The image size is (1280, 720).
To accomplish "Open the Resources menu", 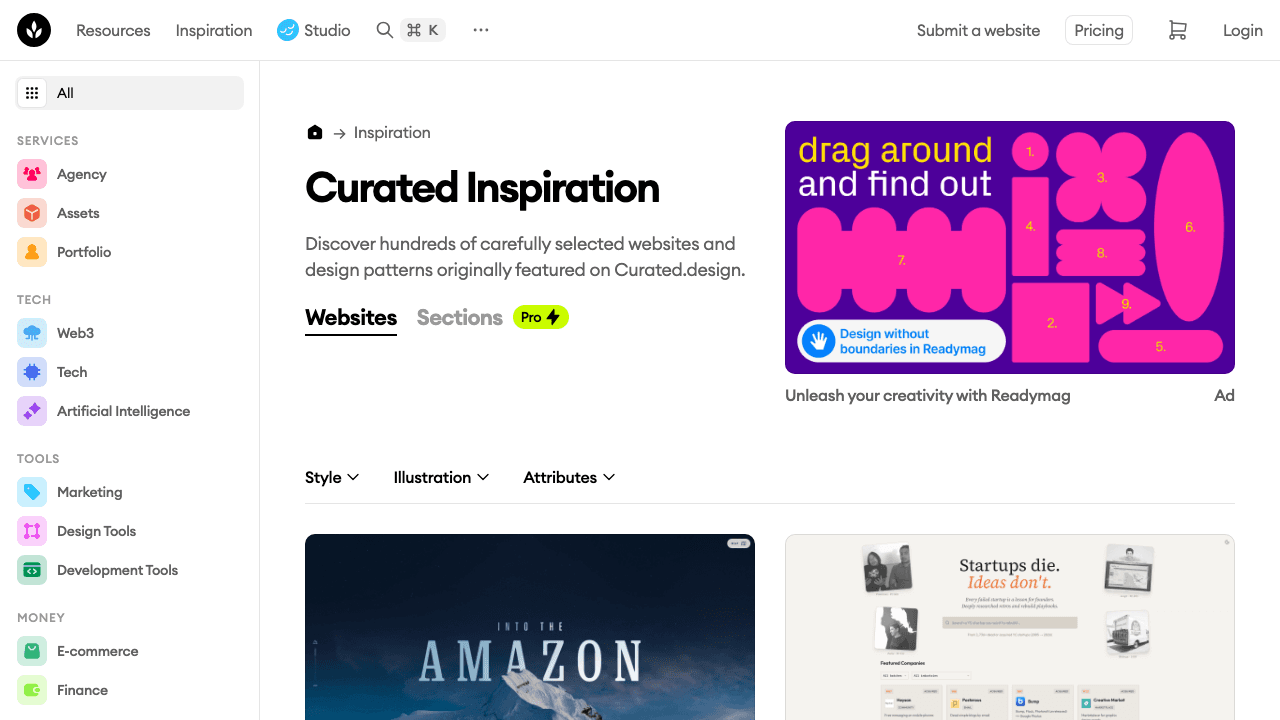I will pos(113,31).
